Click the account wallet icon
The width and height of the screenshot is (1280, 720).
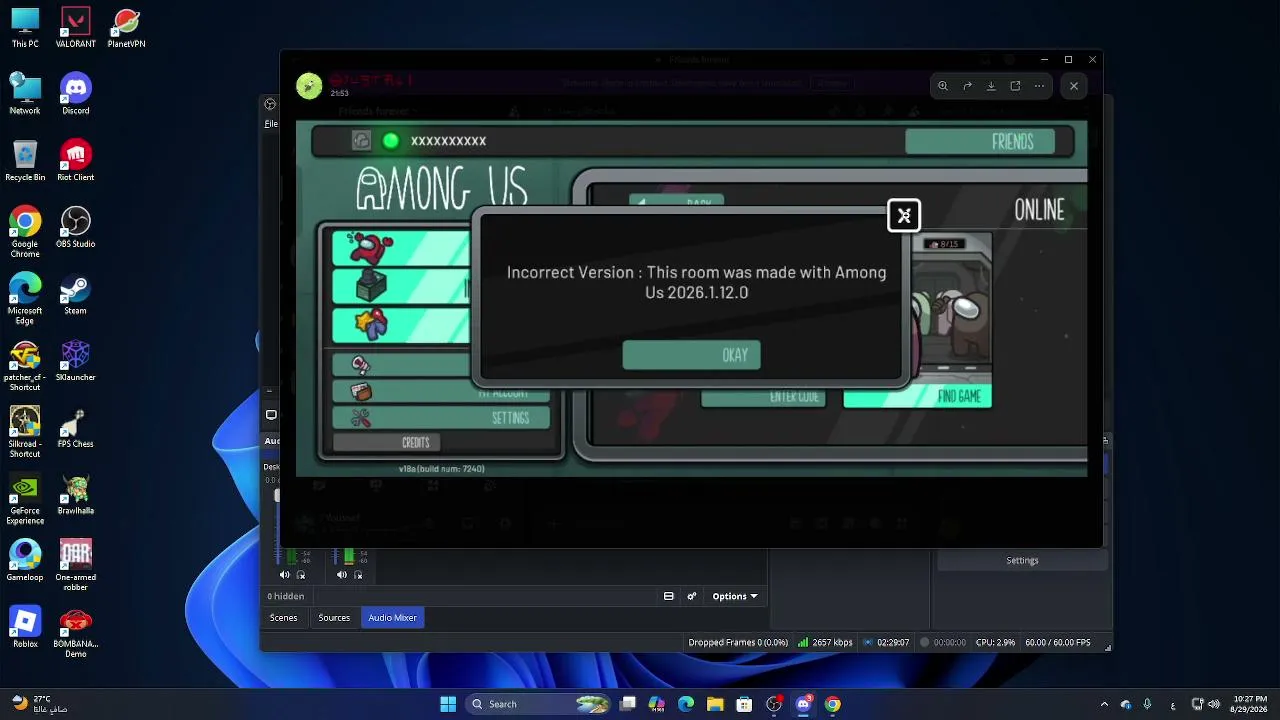point(361,392)
